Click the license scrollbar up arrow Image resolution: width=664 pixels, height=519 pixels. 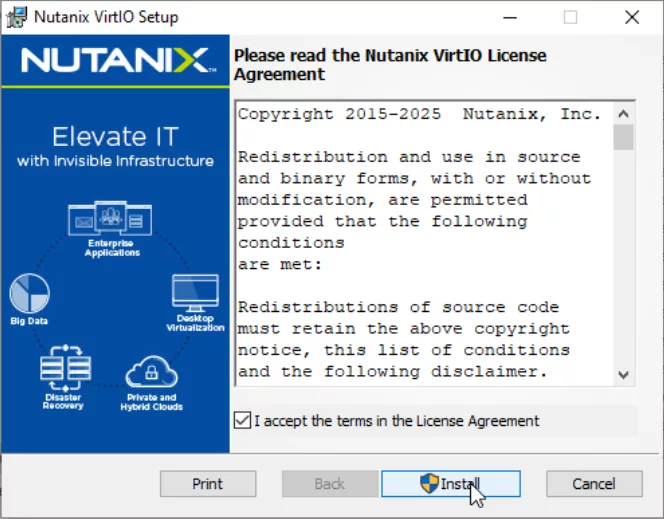pos(623,113)
